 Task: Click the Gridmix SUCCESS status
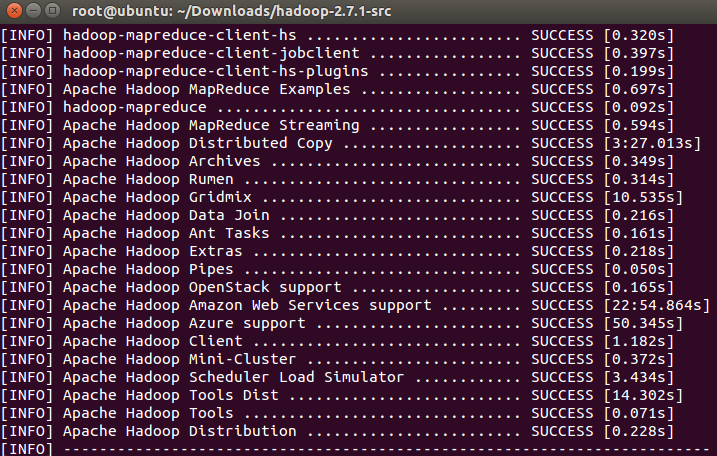click(563, 197)
